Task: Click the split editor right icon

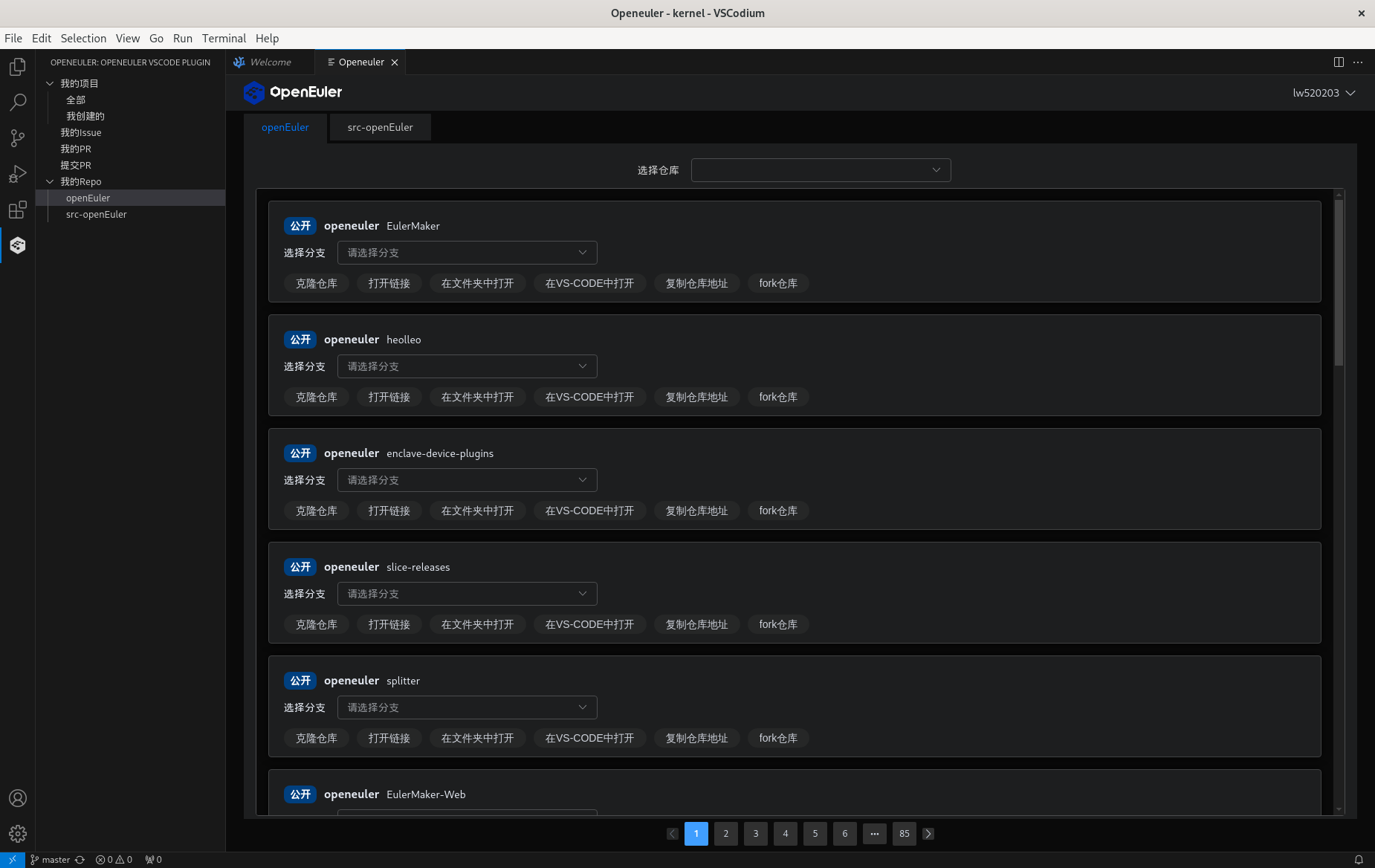Action: [x=1339, y=62]
